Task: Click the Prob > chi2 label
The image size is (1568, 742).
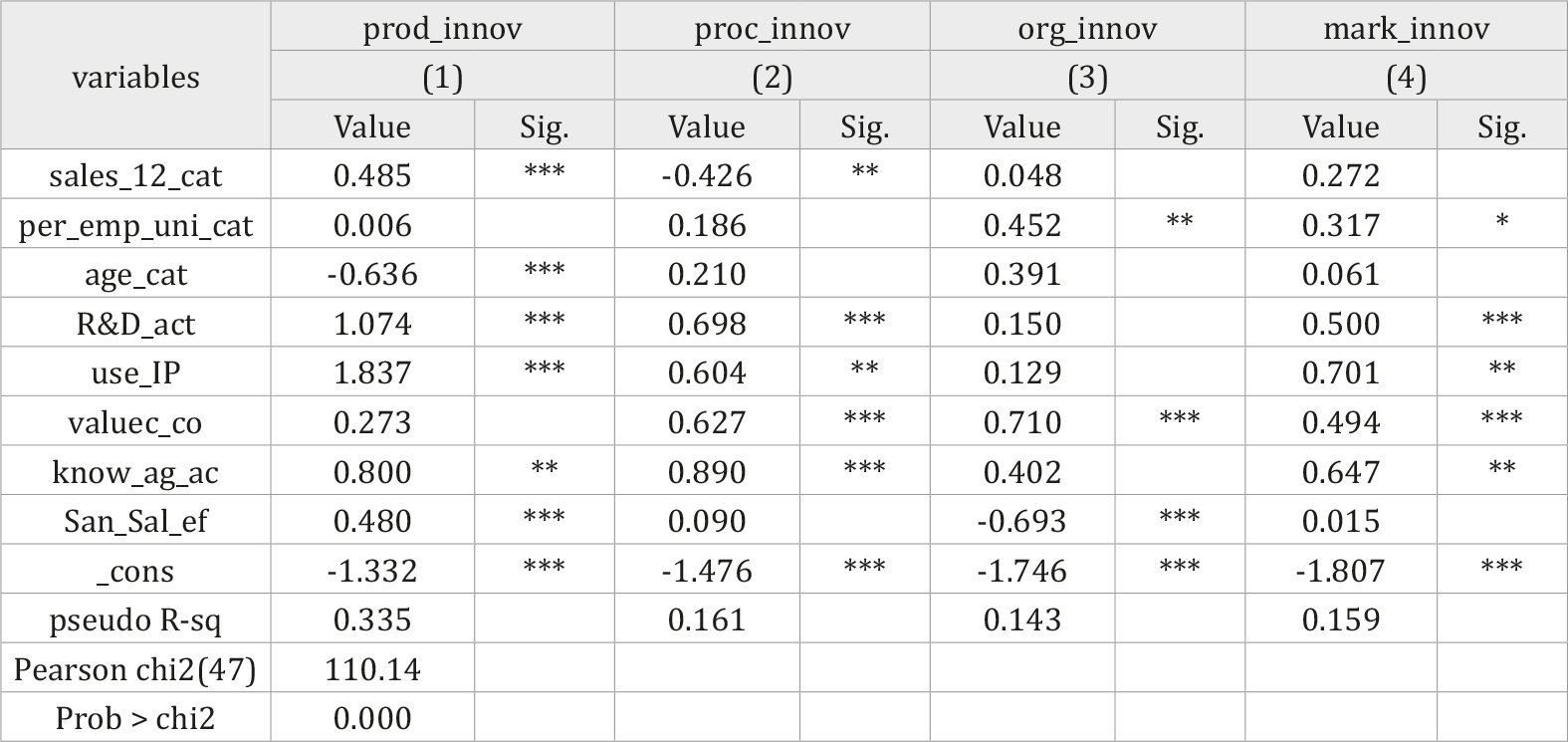Action: (x=136, y=718)
